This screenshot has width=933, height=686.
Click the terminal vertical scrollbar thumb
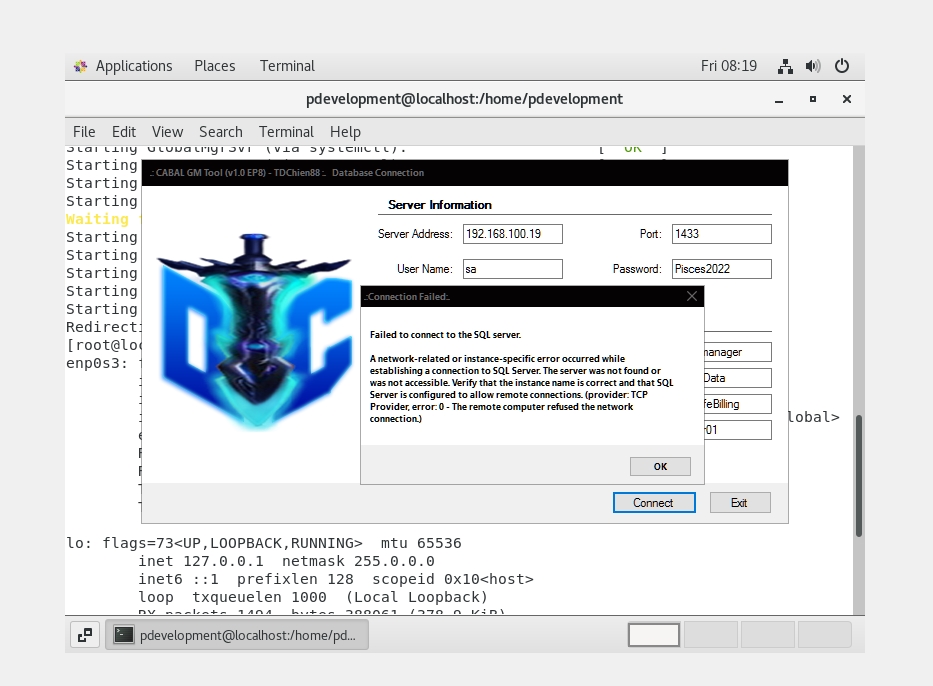(x=859, y=476)
